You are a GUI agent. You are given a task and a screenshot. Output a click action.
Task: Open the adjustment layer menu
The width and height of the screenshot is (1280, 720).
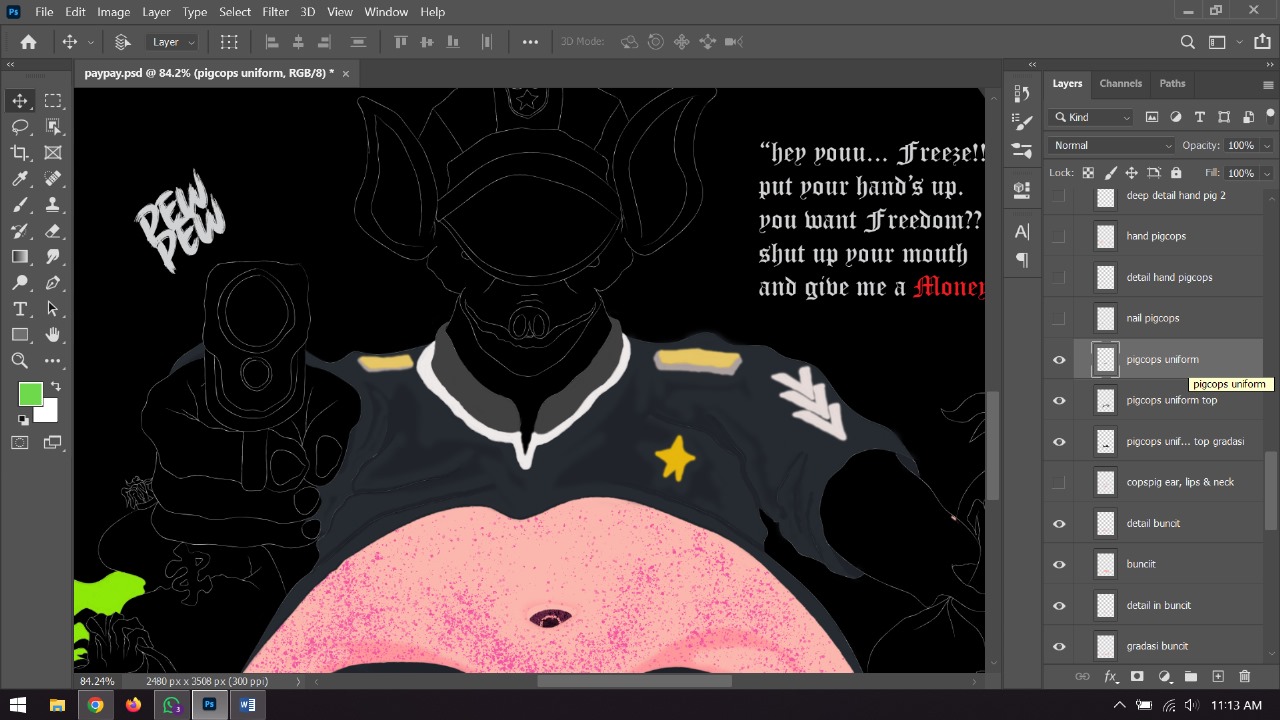point(1164,677)
